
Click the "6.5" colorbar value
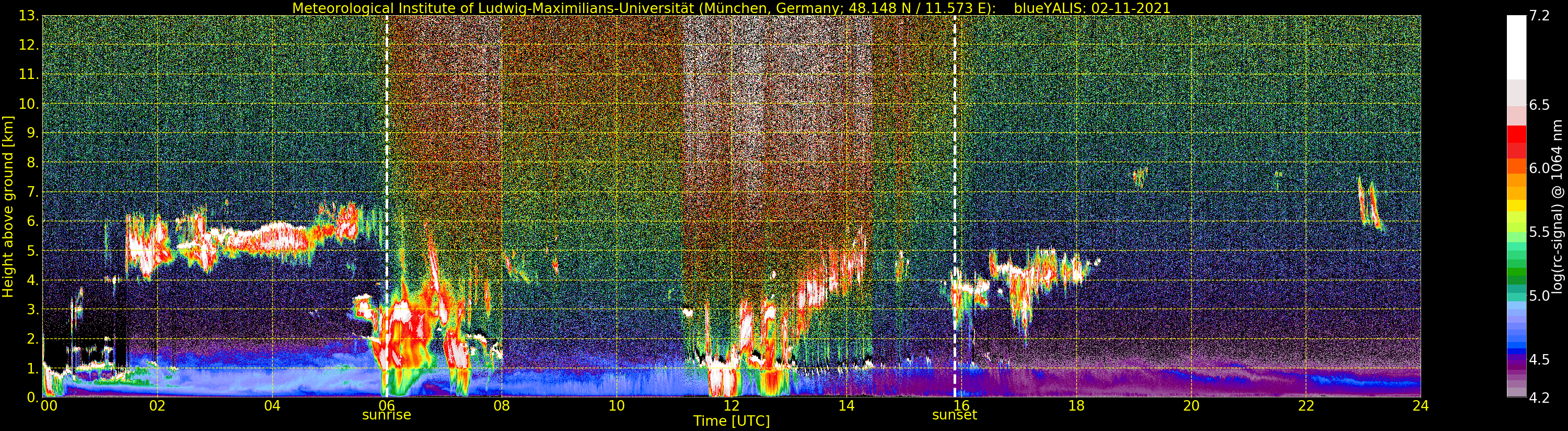[x=1539, y=105]
